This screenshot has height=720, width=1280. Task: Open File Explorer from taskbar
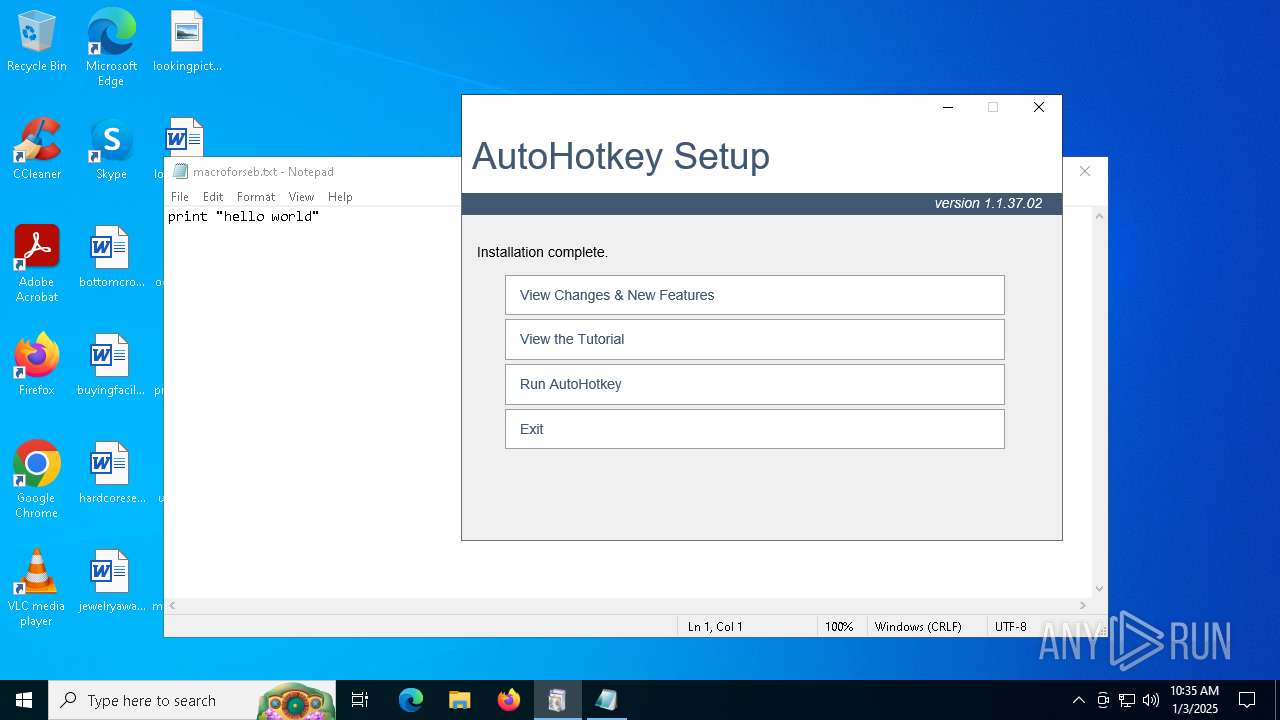pyautogui.click(x=459, y=700)
